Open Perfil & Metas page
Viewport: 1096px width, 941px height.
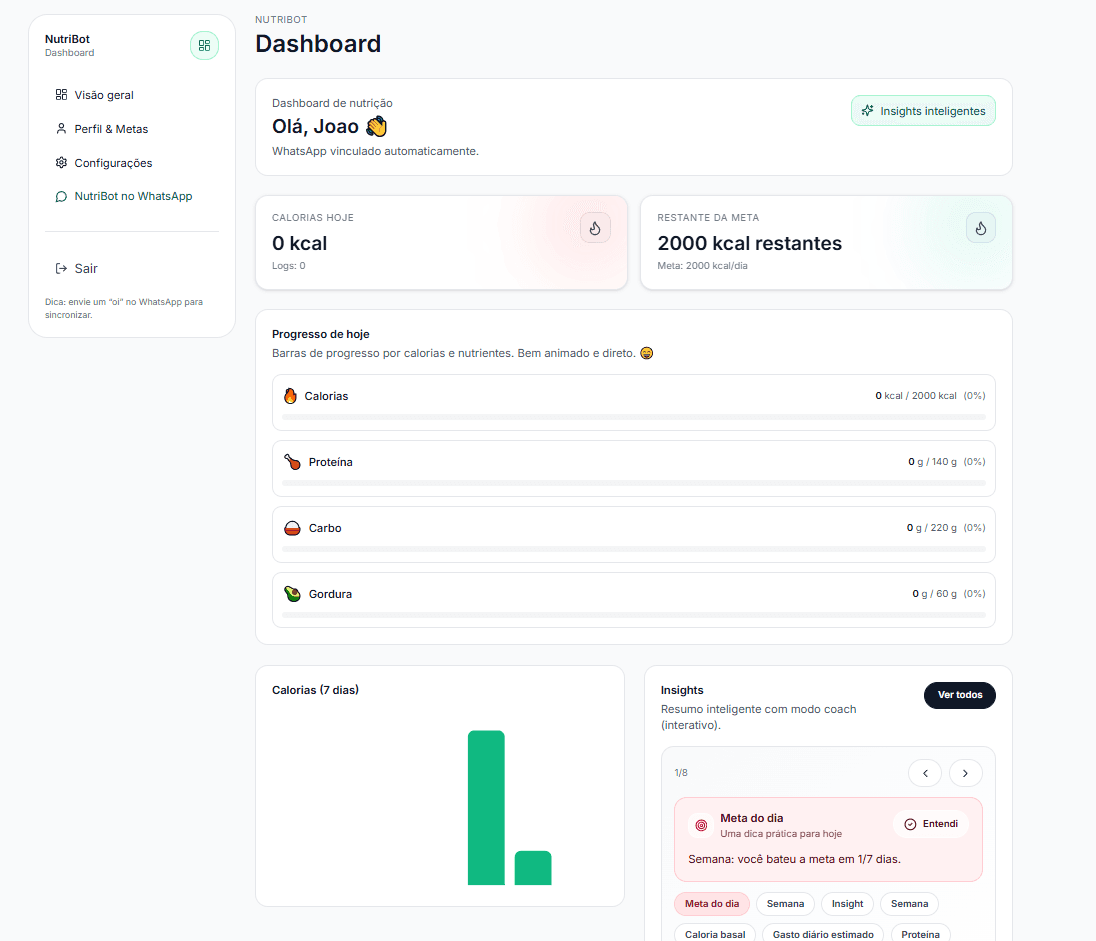tap(111, 129)
